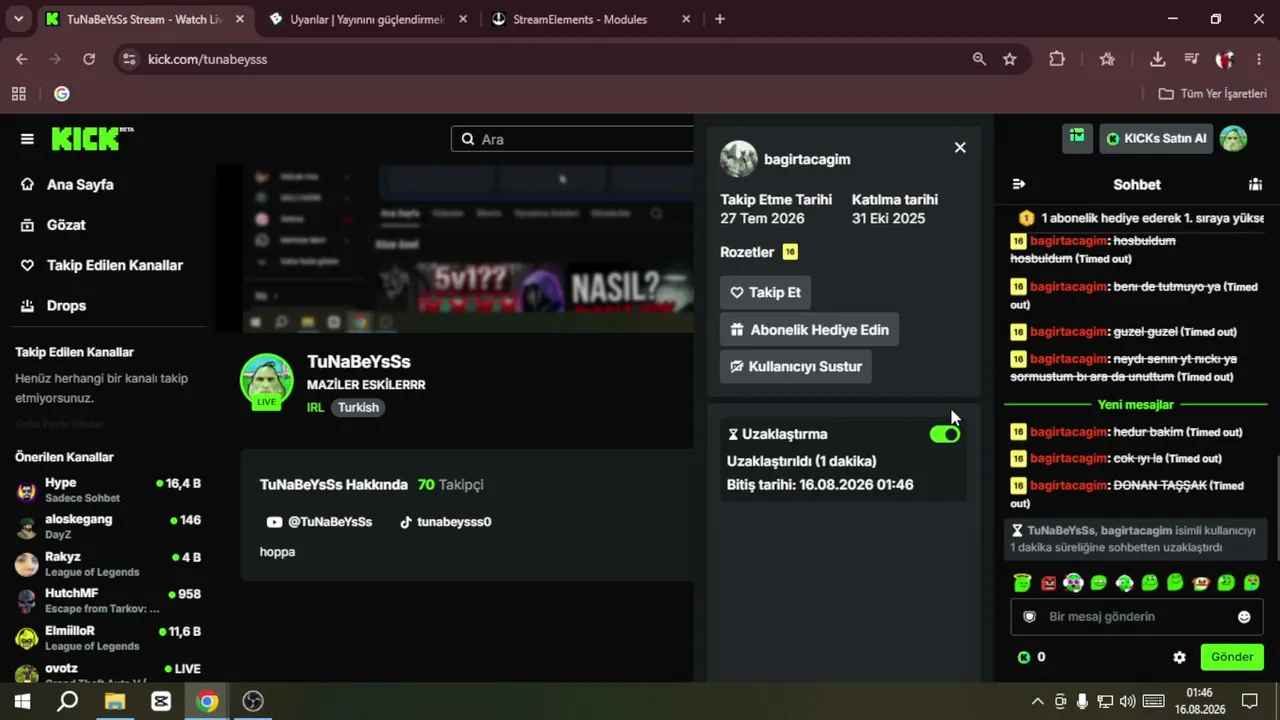Open the Windows Start menu
The width and height of the screenshot is (1280, 720).
(22, 701)
